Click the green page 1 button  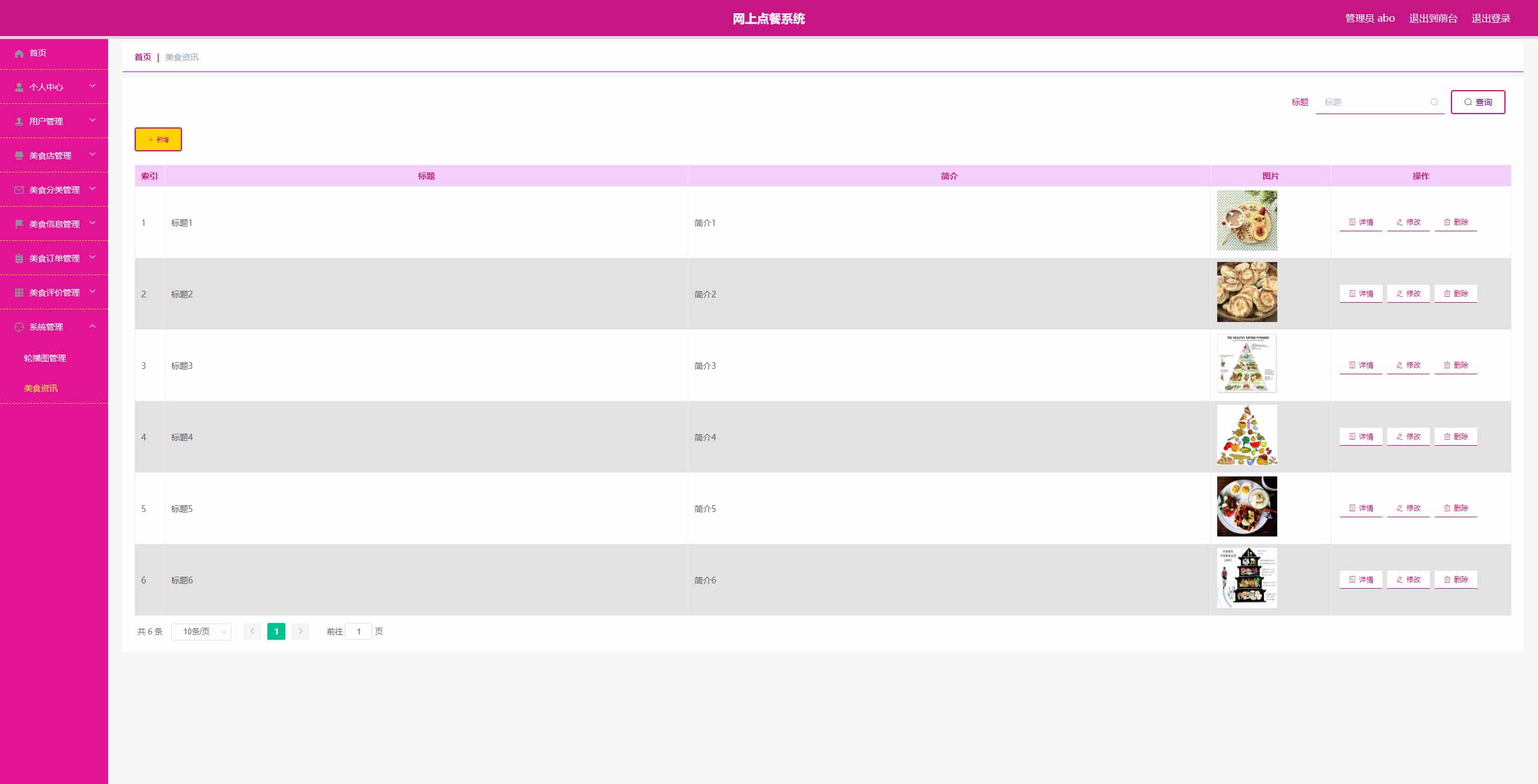point(276,631)
